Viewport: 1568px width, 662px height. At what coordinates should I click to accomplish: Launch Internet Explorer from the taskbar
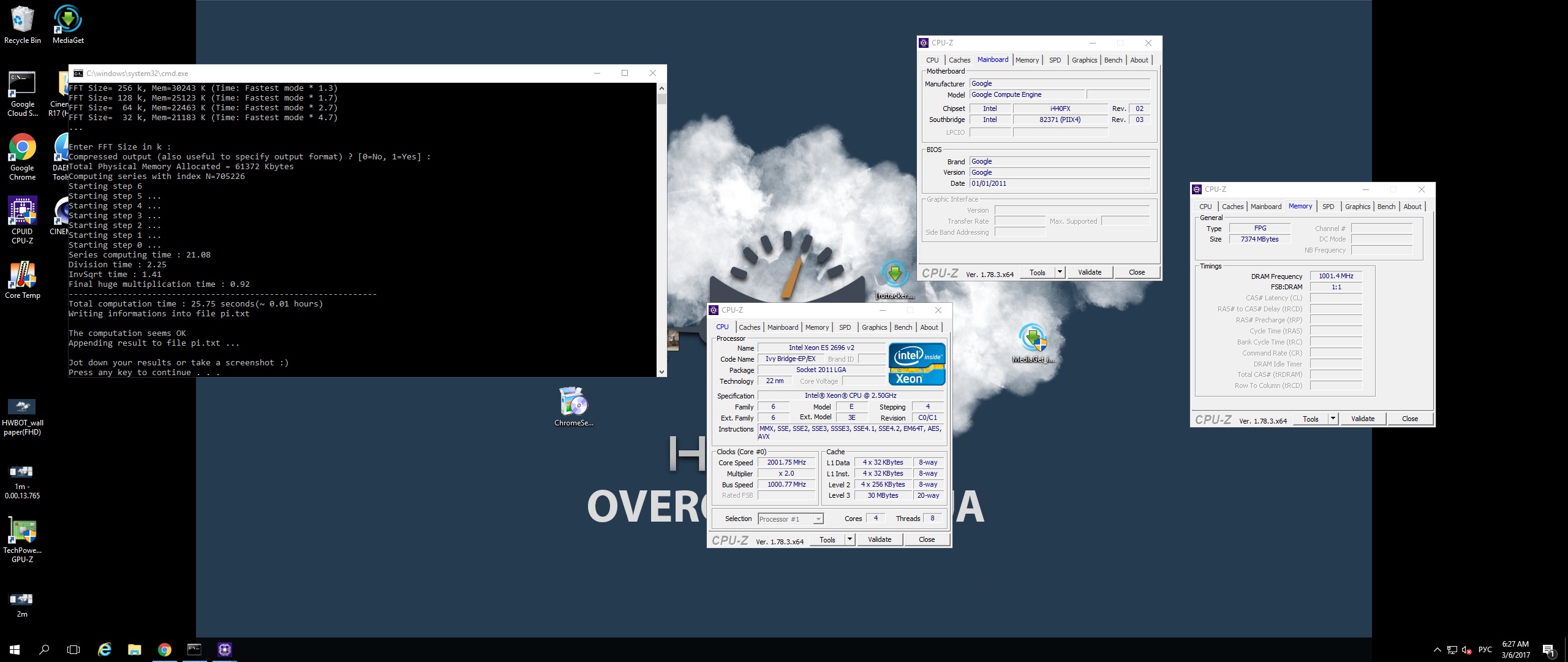pyautogui.click(x=105, y=650)
